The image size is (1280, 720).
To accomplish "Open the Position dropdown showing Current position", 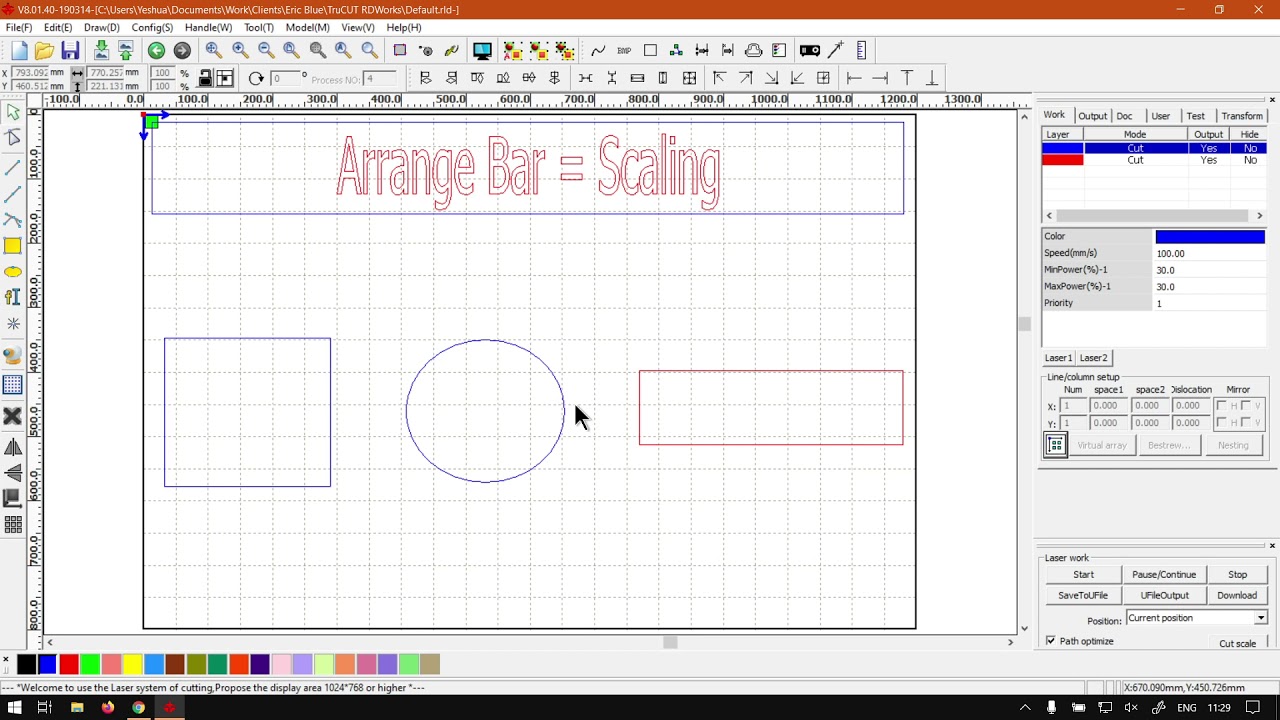I will click(1196, 618).
